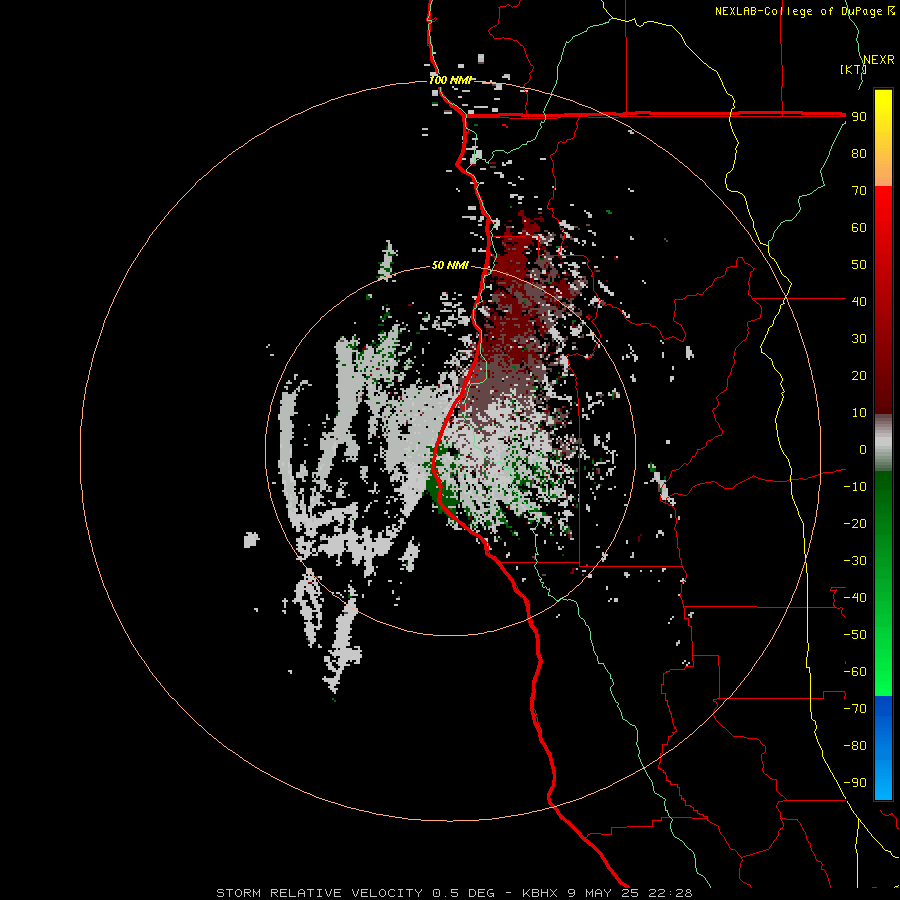This screenshot has height=900, width=900.
Task: Click the velocity scale label "70"
Action: coord(859,191)
